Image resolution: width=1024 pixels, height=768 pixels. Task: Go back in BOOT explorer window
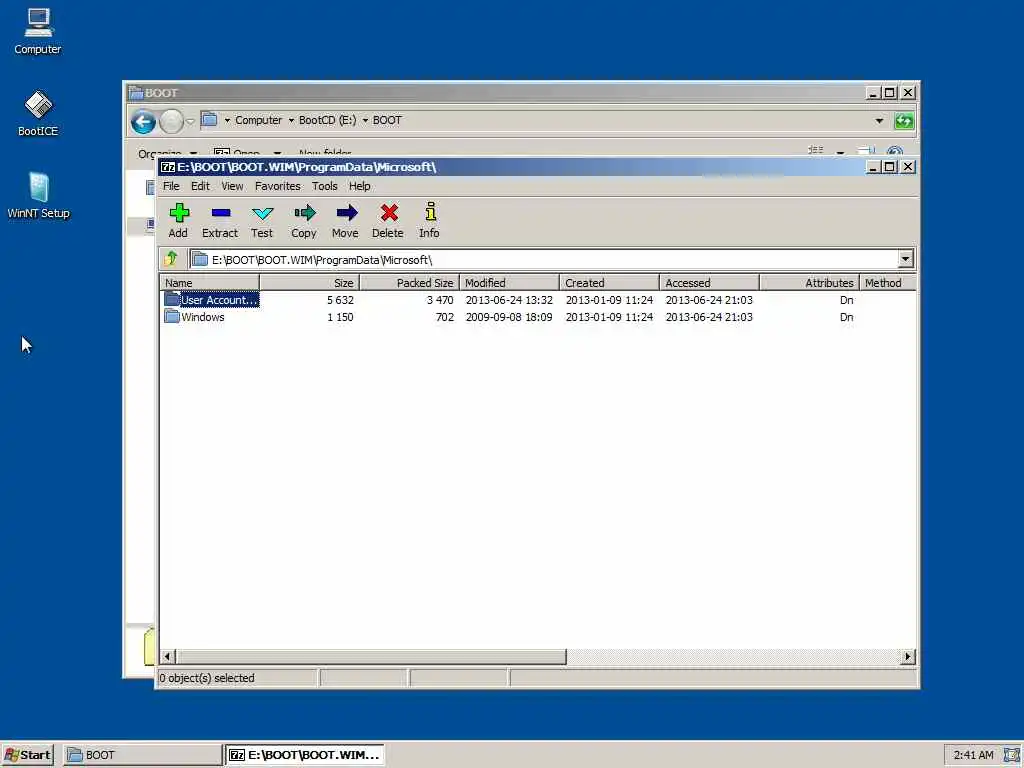(143, 121)
